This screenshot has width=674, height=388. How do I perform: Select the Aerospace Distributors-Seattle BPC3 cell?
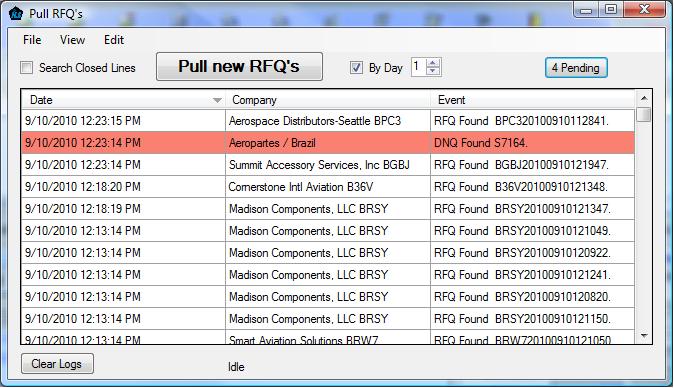[328, 121]
